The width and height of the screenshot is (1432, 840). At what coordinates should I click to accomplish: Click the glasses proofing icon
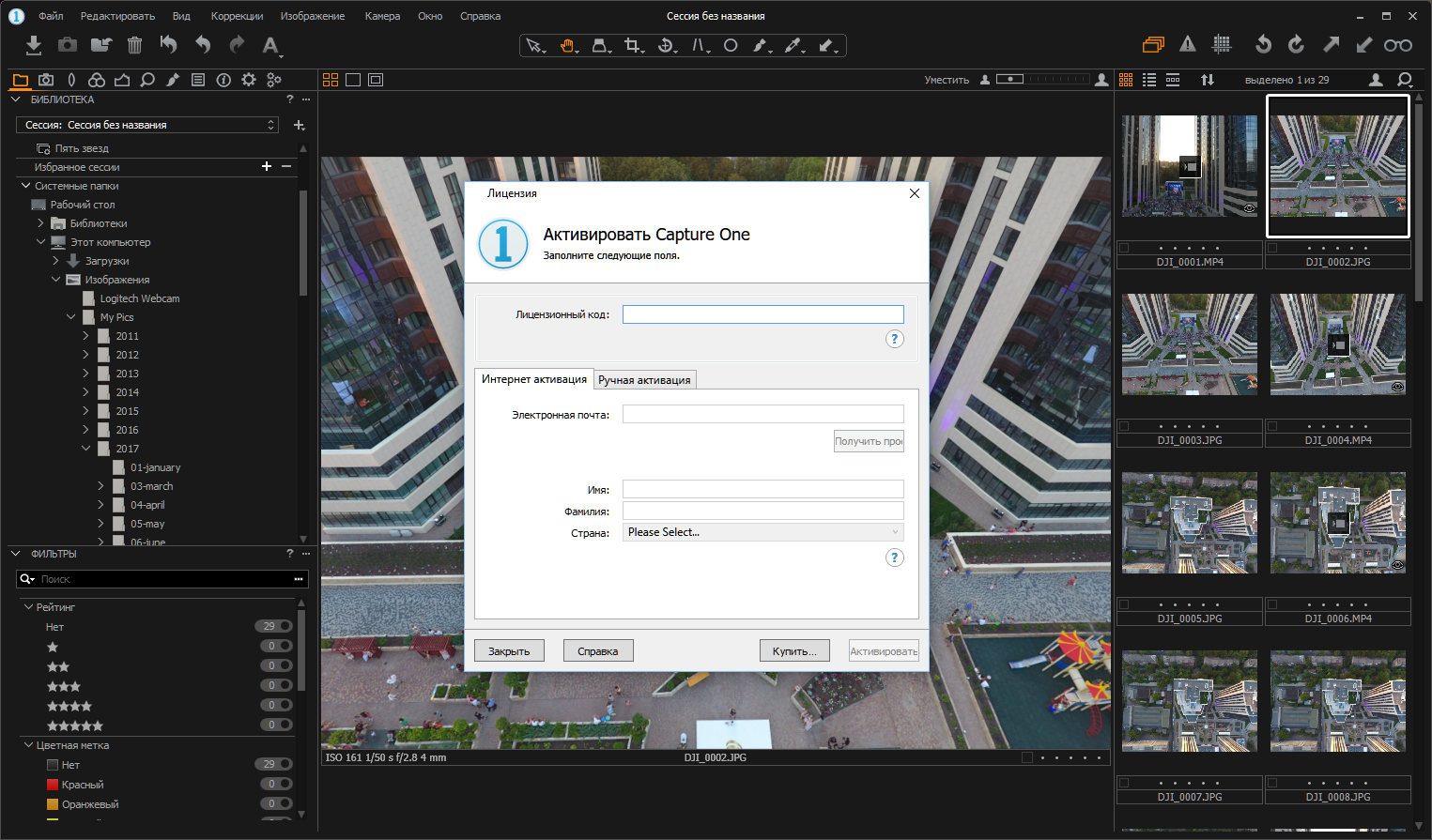(1397, 45)
